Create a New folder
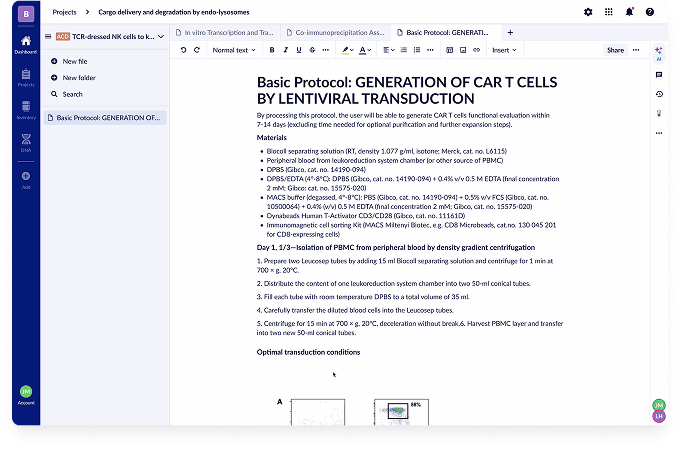The width and height of the screenshot is (680, 450). click(73, 78)
